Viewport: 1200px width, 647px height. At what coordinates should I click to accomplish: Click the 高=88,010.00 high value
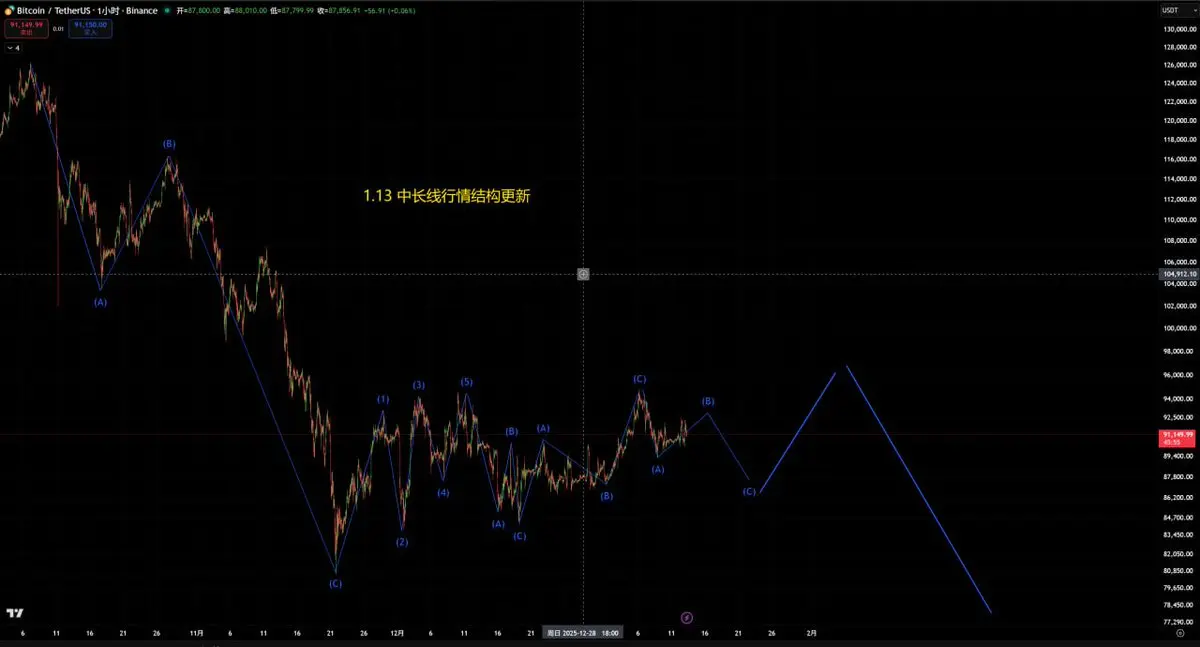pyautogui.click(x=246, y=10)
